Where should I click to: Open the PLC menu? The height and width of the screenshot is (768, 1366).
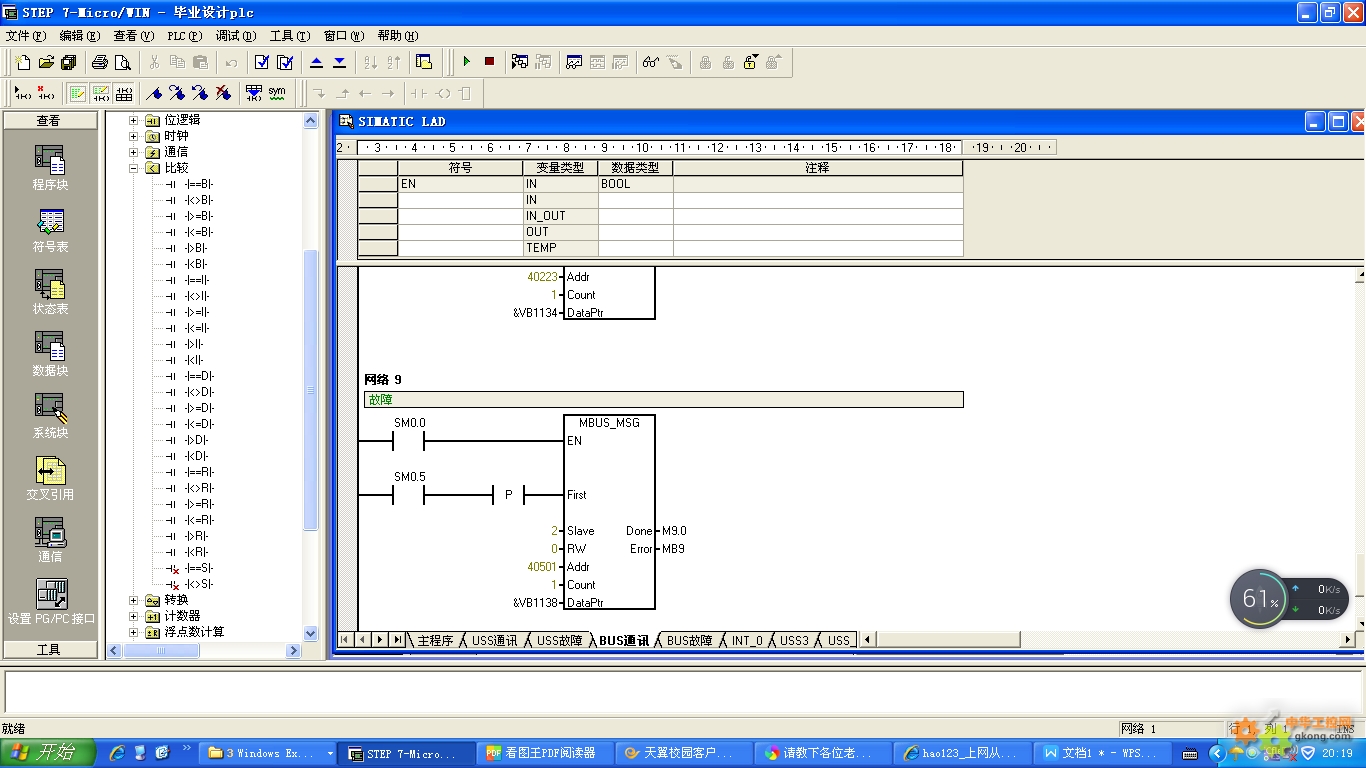click(x=184, y=36)
